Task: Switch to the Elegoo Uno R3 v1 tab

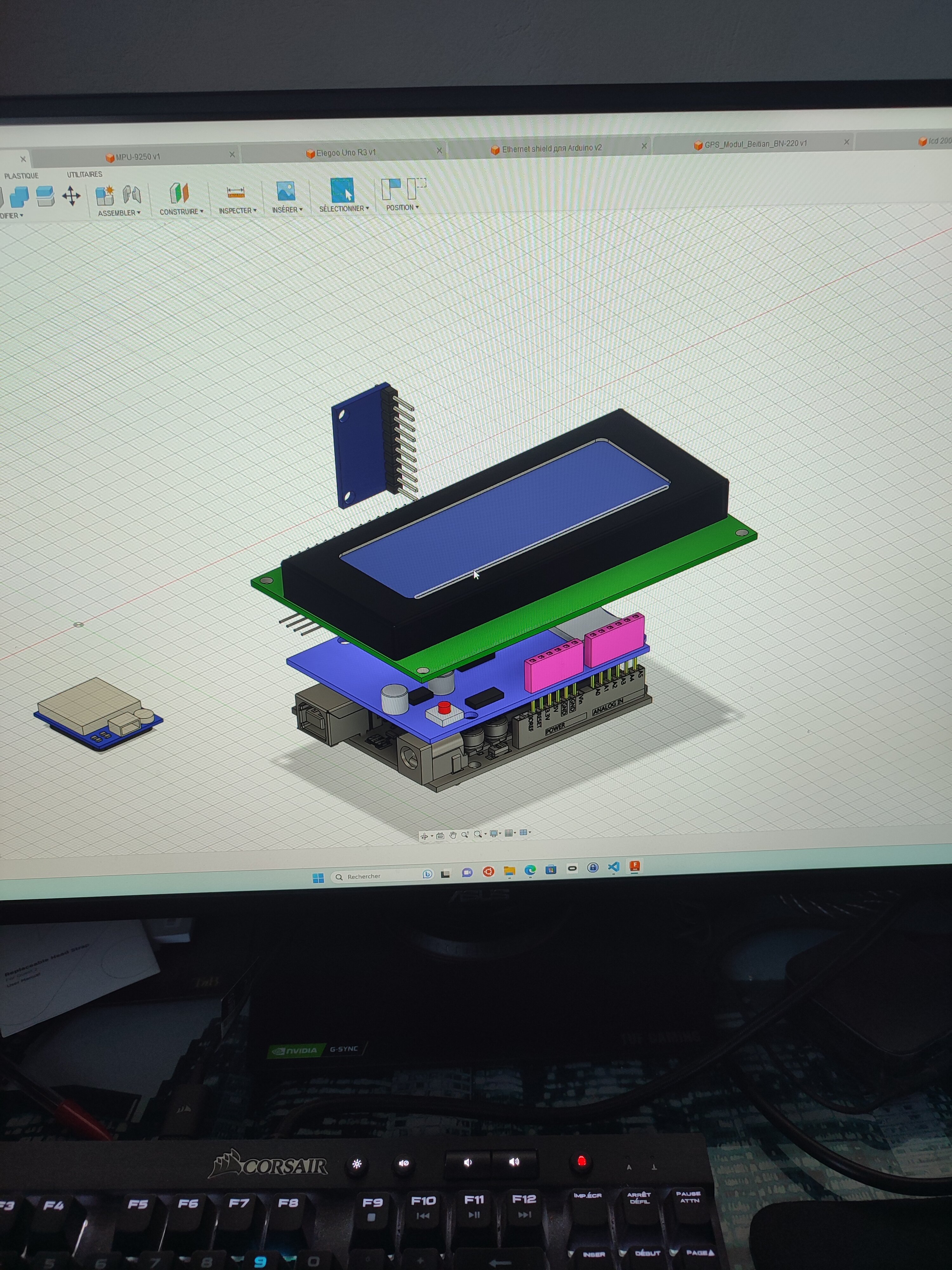Action: (346, 153)
